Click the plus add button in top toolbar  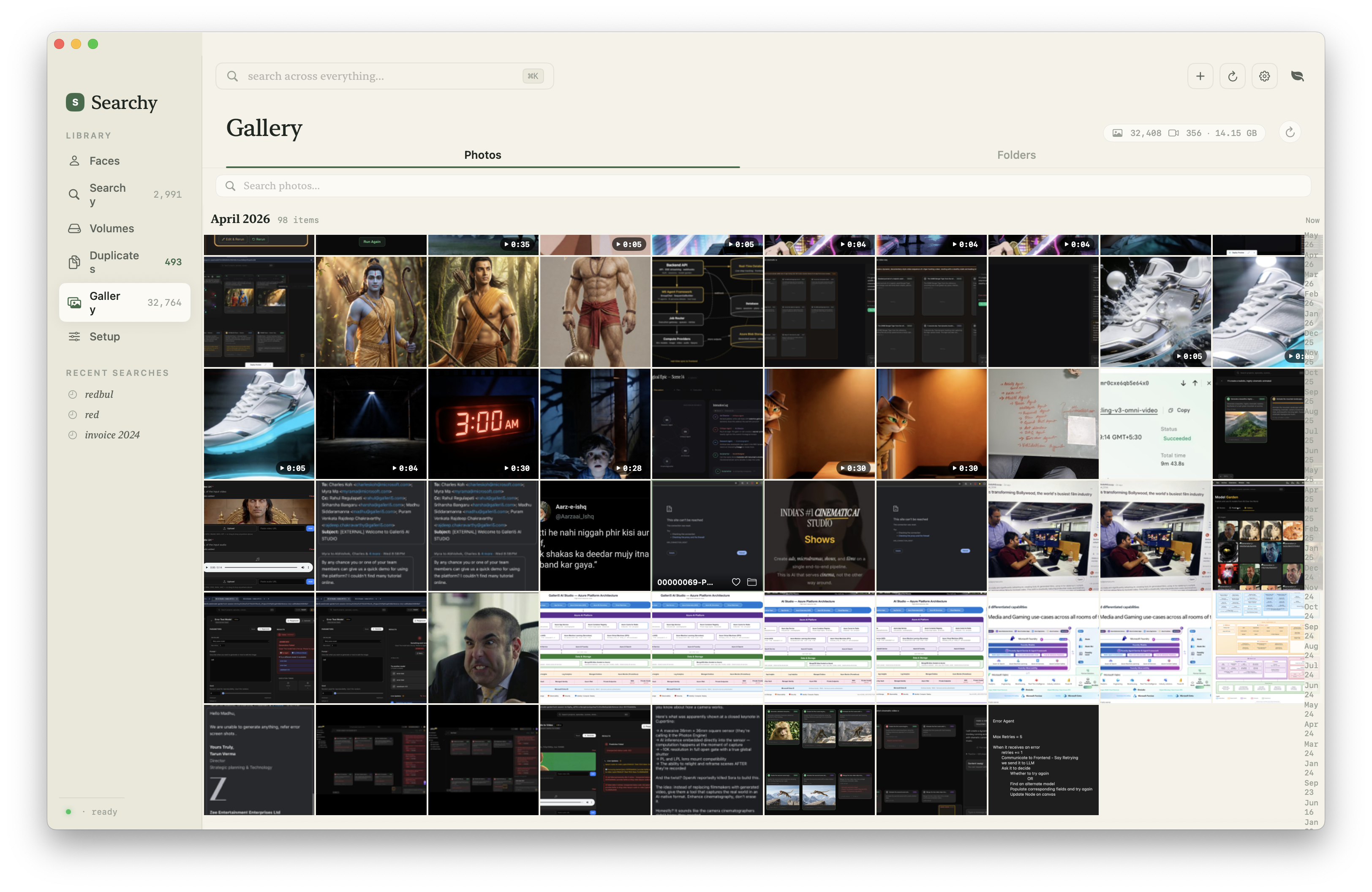point(1200,76)
